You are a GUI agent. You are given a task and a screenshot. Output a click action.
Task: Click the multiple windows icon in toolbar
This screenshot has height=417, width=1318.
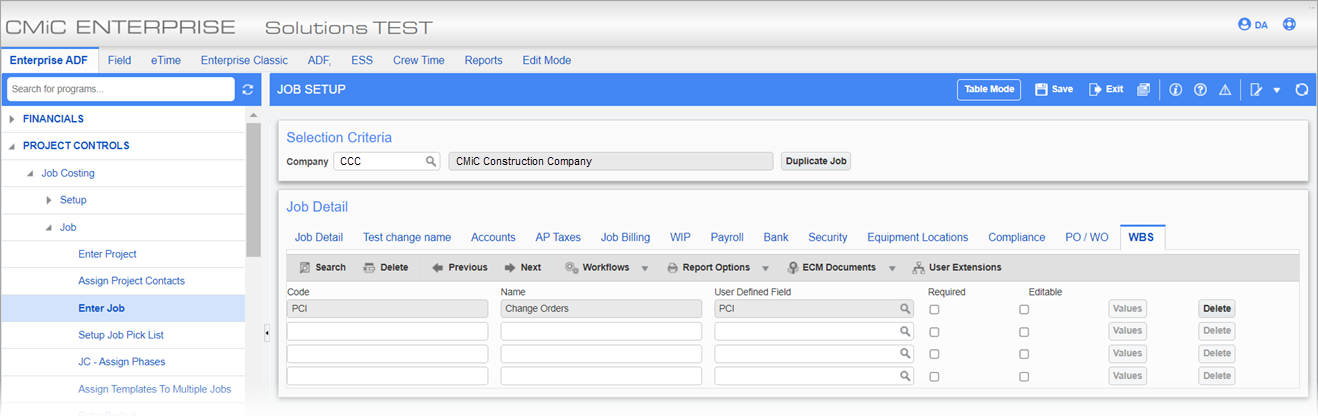(1144, 89)
